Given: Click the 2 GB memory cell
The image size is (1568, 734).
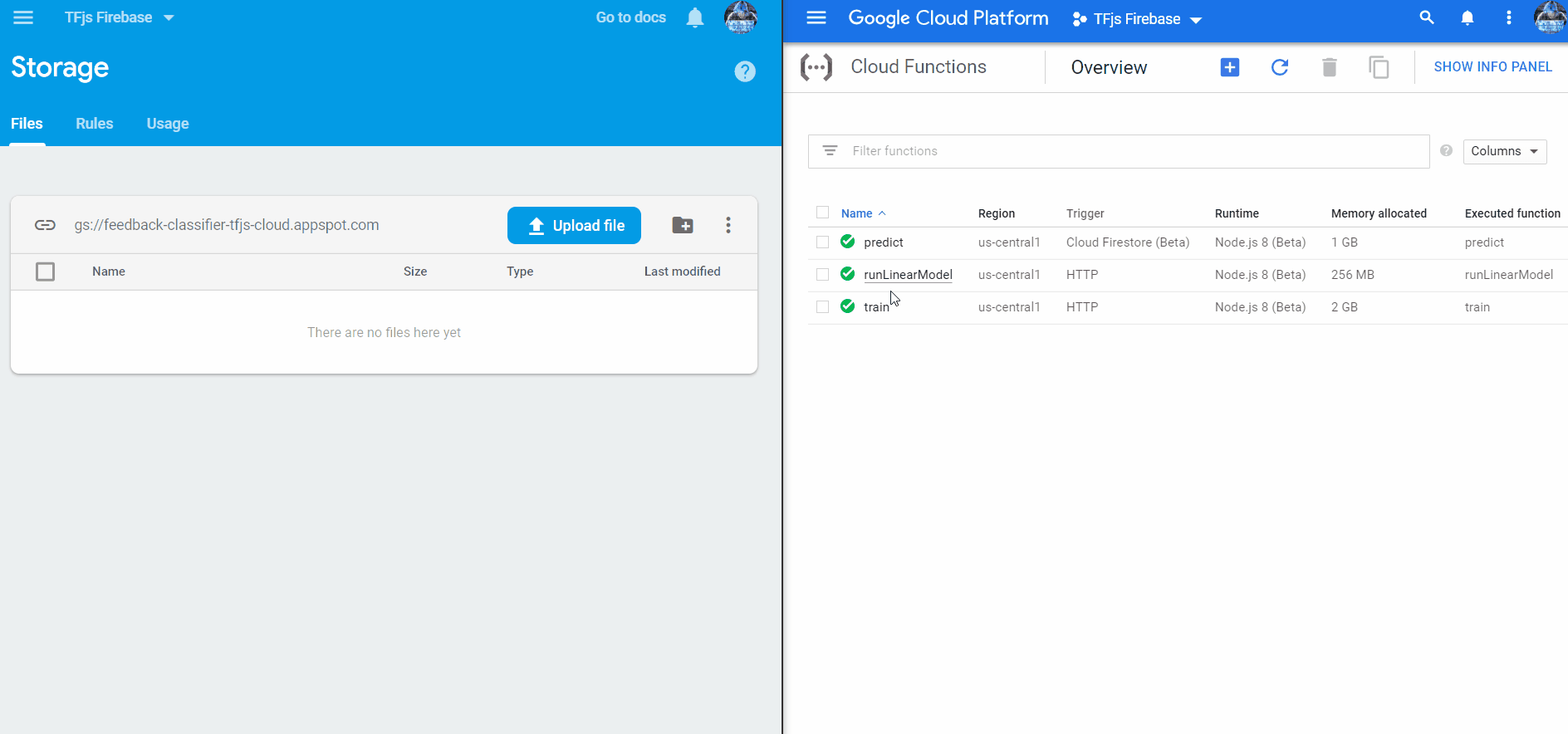Looking at the screenshot, I should [x=1345, y=307].
